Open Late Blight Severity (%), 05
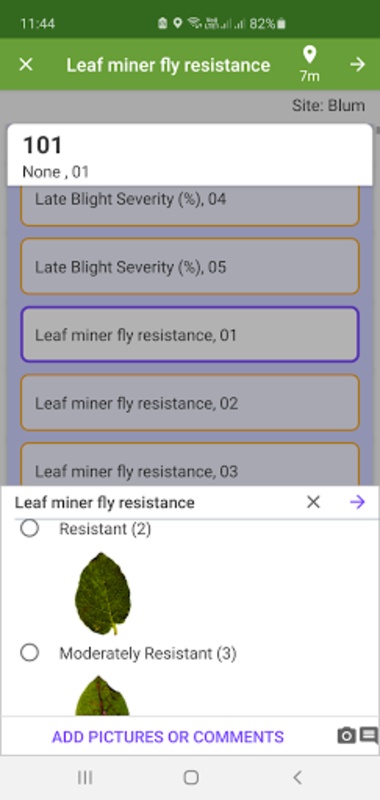Image resolution: width=380 pixels, height=800 pixels. point(190,266)
